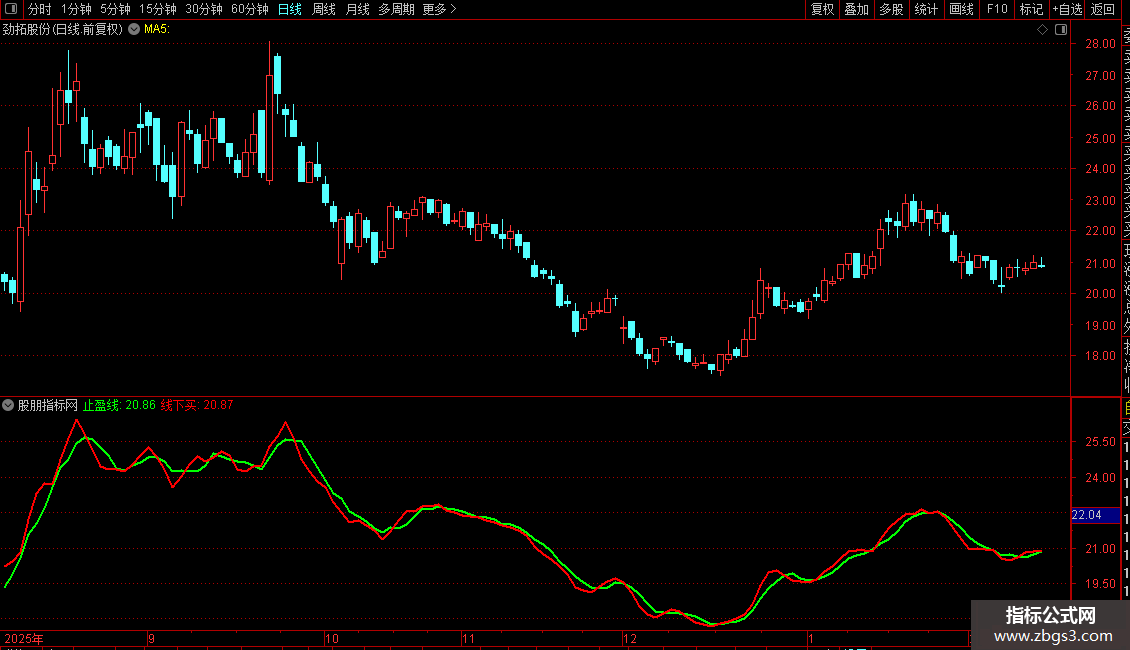1130x650 pixels.
Task: Click the 25.00 price axis label
Action: [1100, 138]
